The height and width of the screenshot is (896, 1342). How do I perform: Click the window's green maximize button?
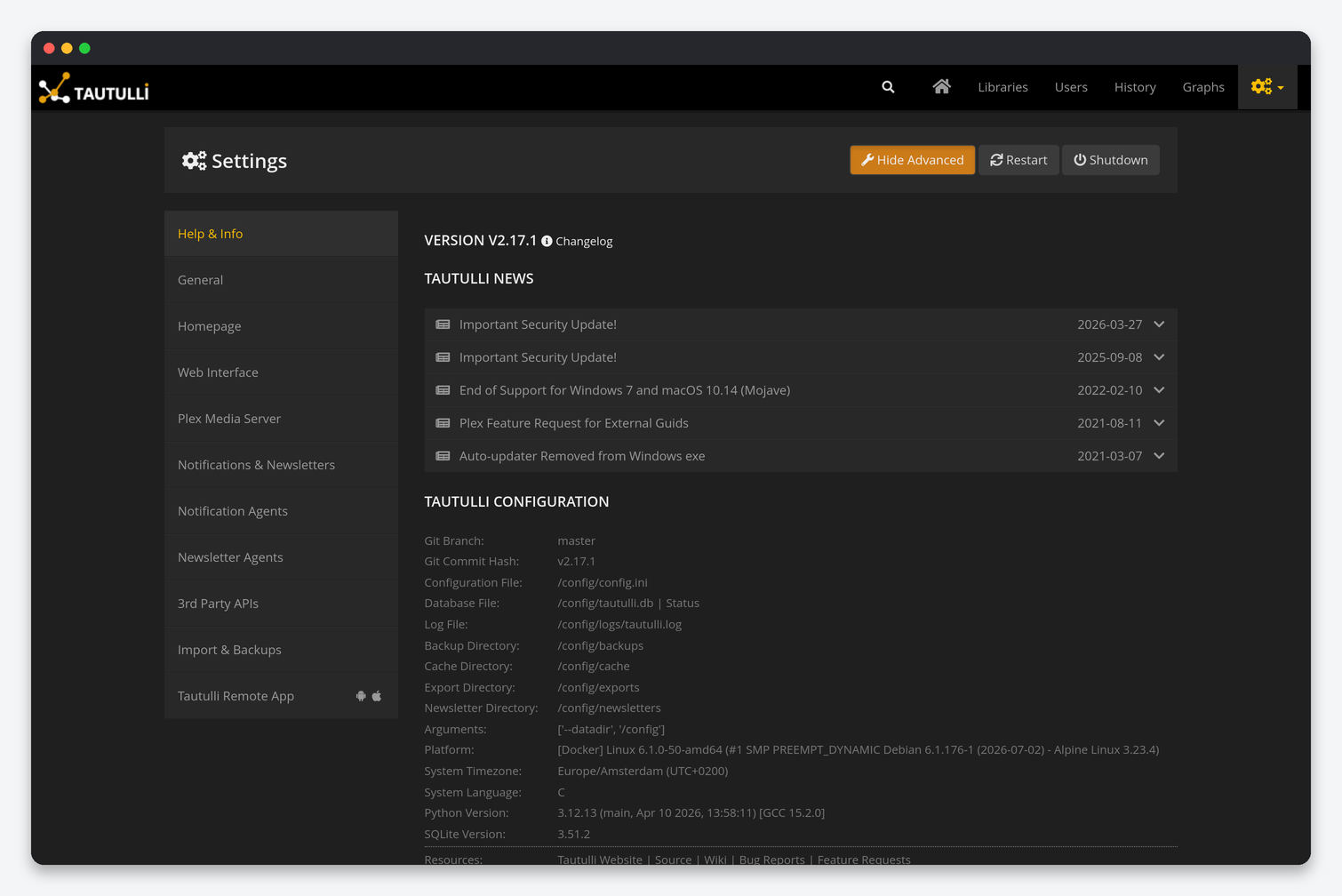click(x=84, y=48)
